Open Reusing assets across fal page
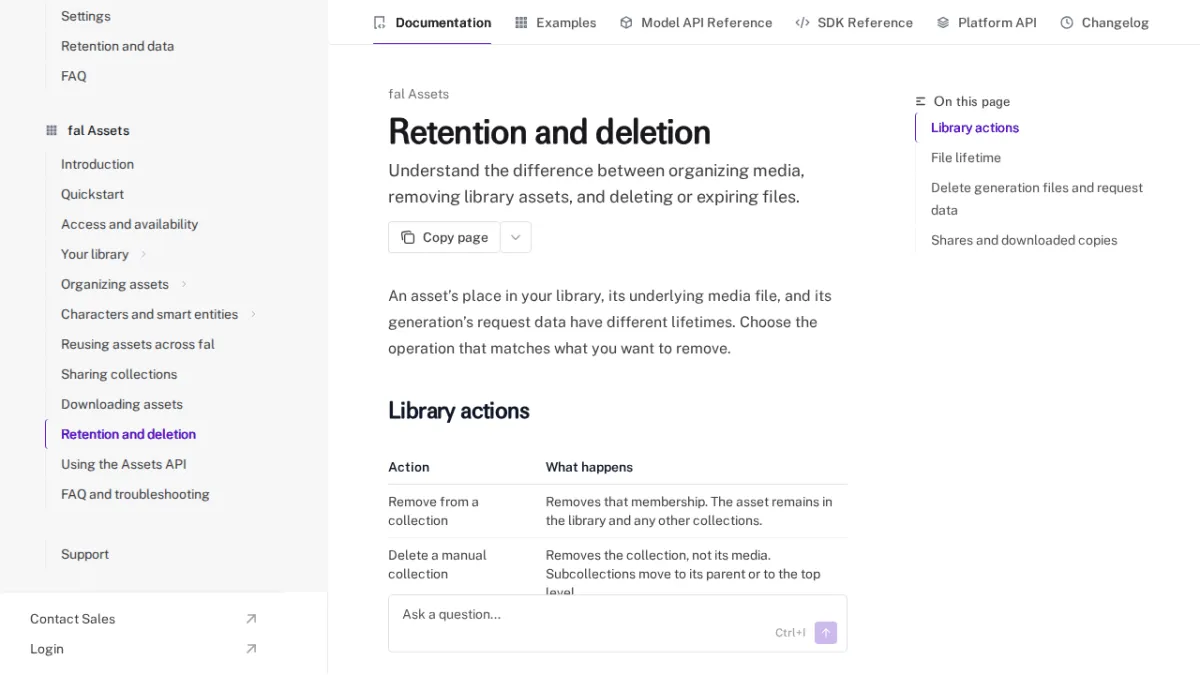This screenshot has width=1200, height=675. coord(138,344)
